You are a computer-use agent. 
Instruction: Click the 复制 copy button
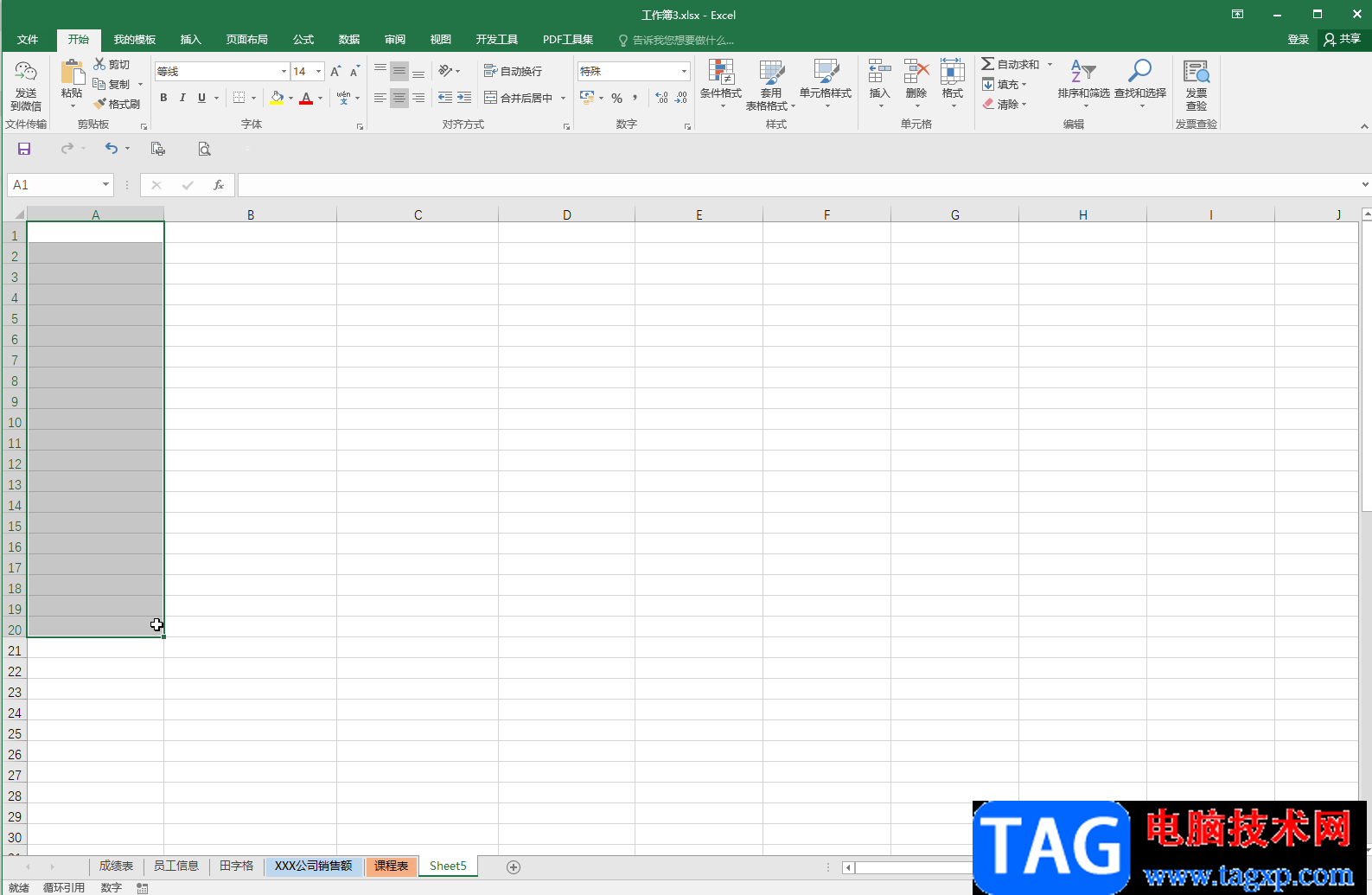click(112, 84)
